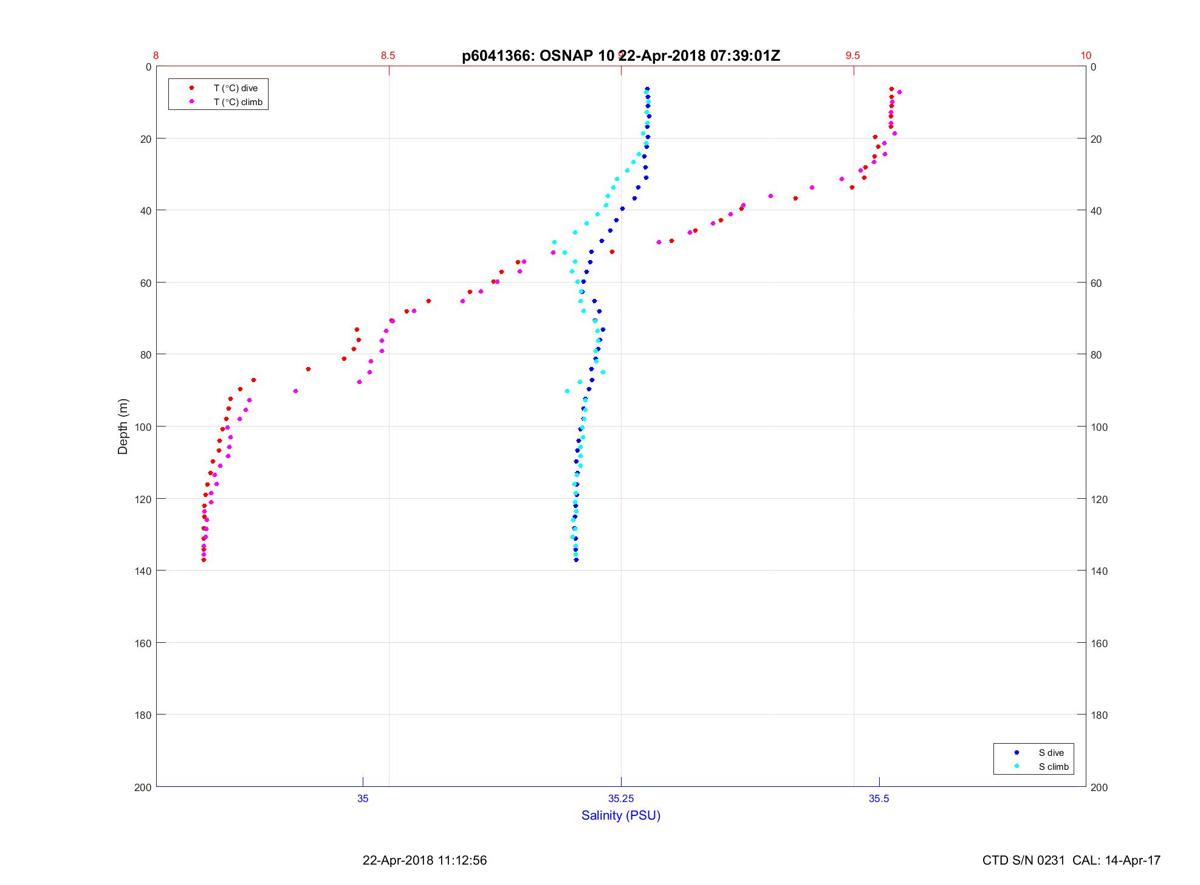This screenshot has width=1200, height=885.
Task: Click the 'CTD S/N 0231 CAL: 14-Apr-17' text
Action: coord(1071,860)
